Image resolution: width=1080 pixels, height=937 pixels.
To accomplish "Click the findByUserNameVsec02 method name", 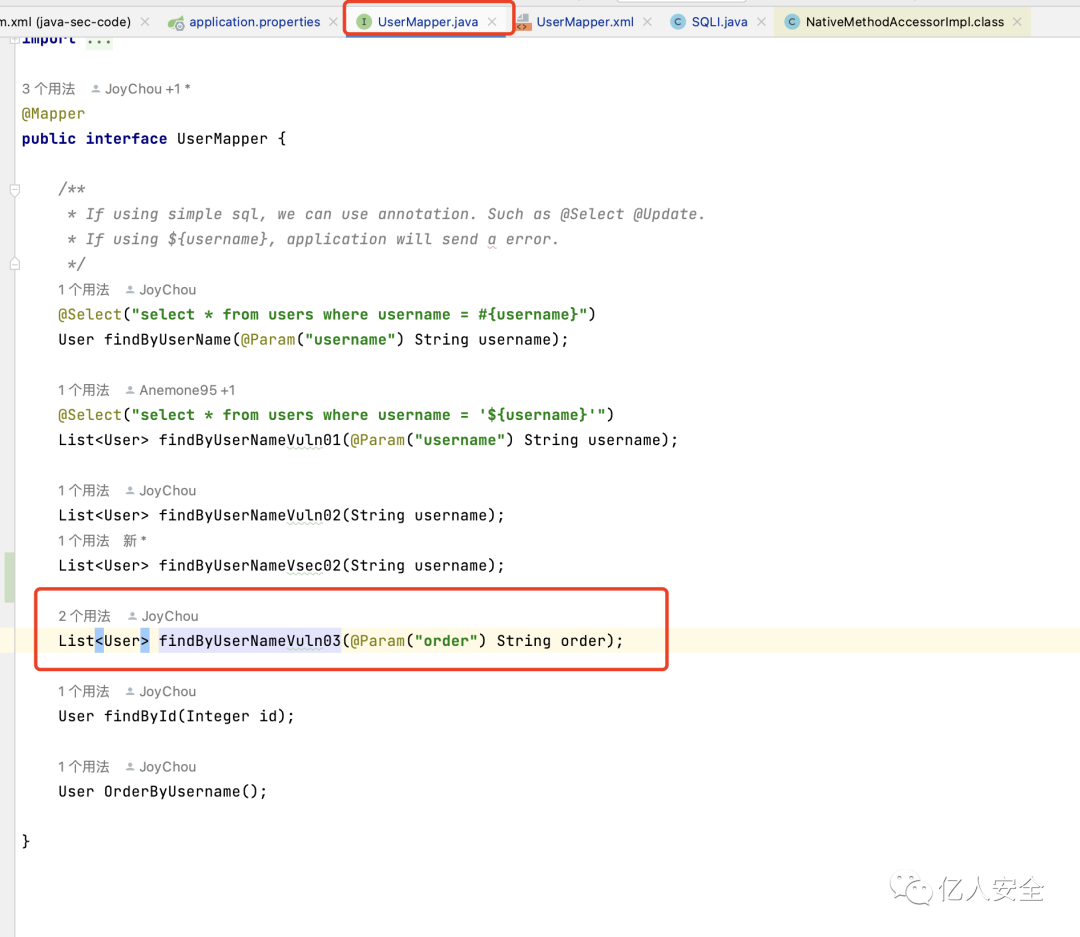I will 250,566.
